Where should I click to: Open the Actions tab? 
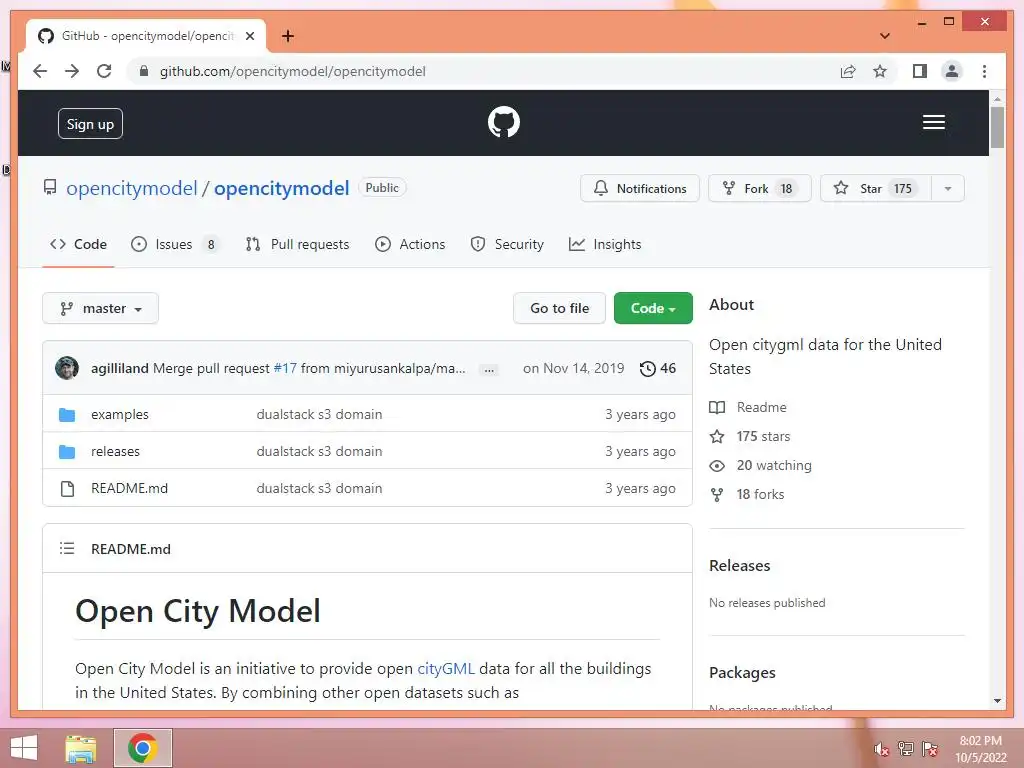coord(410,244)
